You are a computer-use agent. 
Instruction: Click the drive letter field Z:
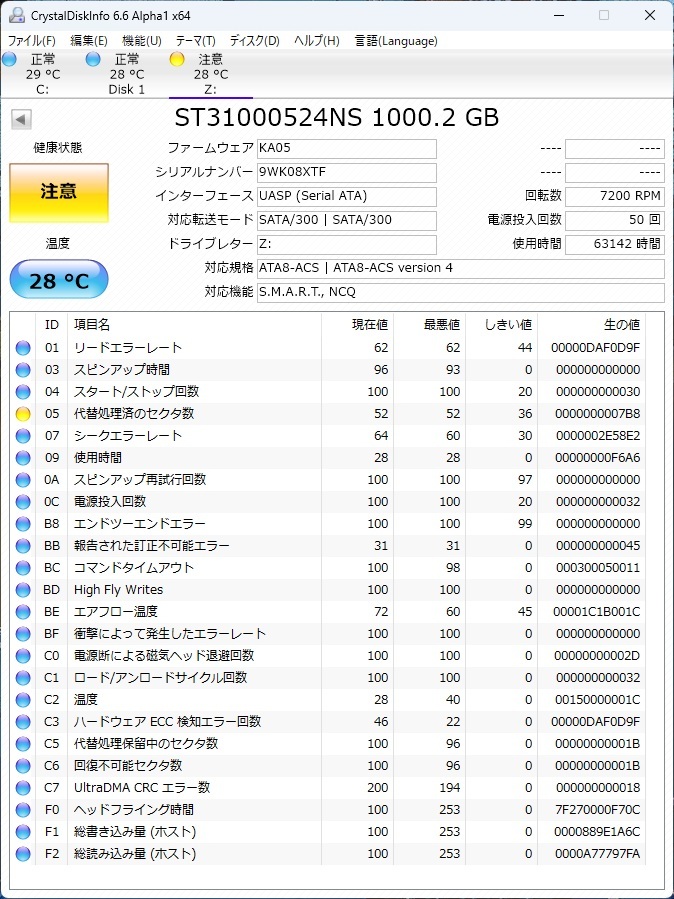click(x=347, y=244)
